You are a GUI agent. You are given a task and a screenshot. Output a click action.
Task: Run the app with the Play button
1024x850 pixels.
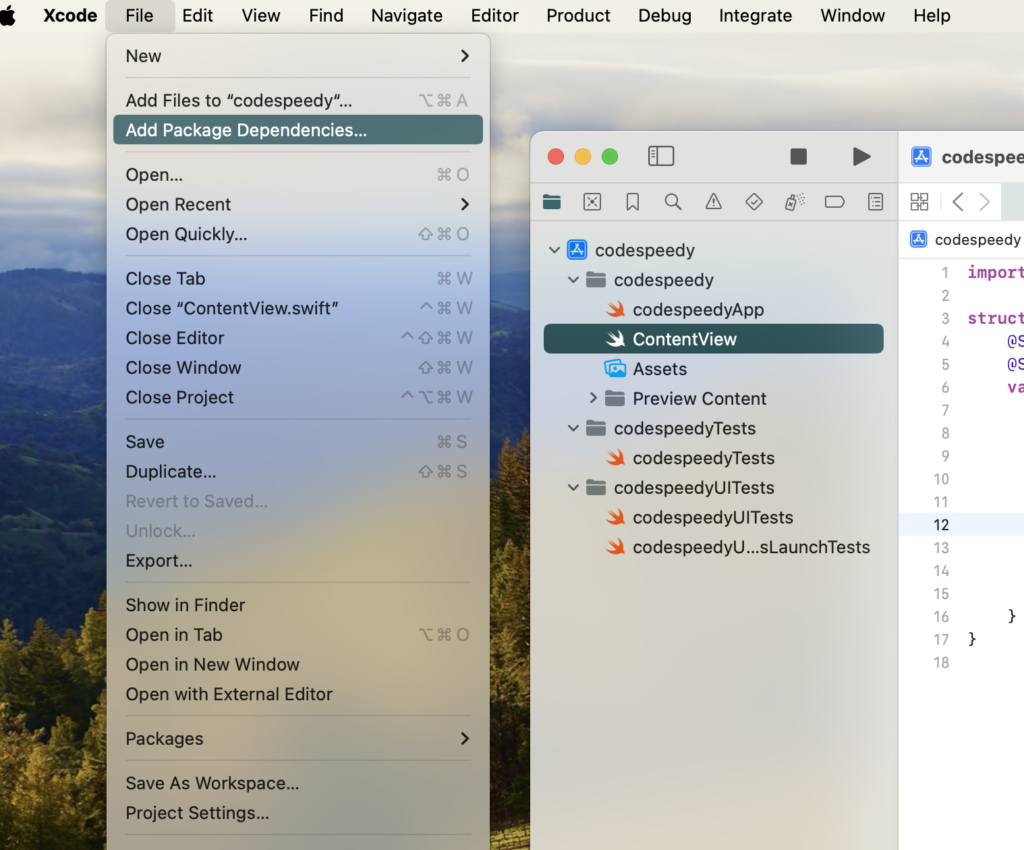(861, 156)
